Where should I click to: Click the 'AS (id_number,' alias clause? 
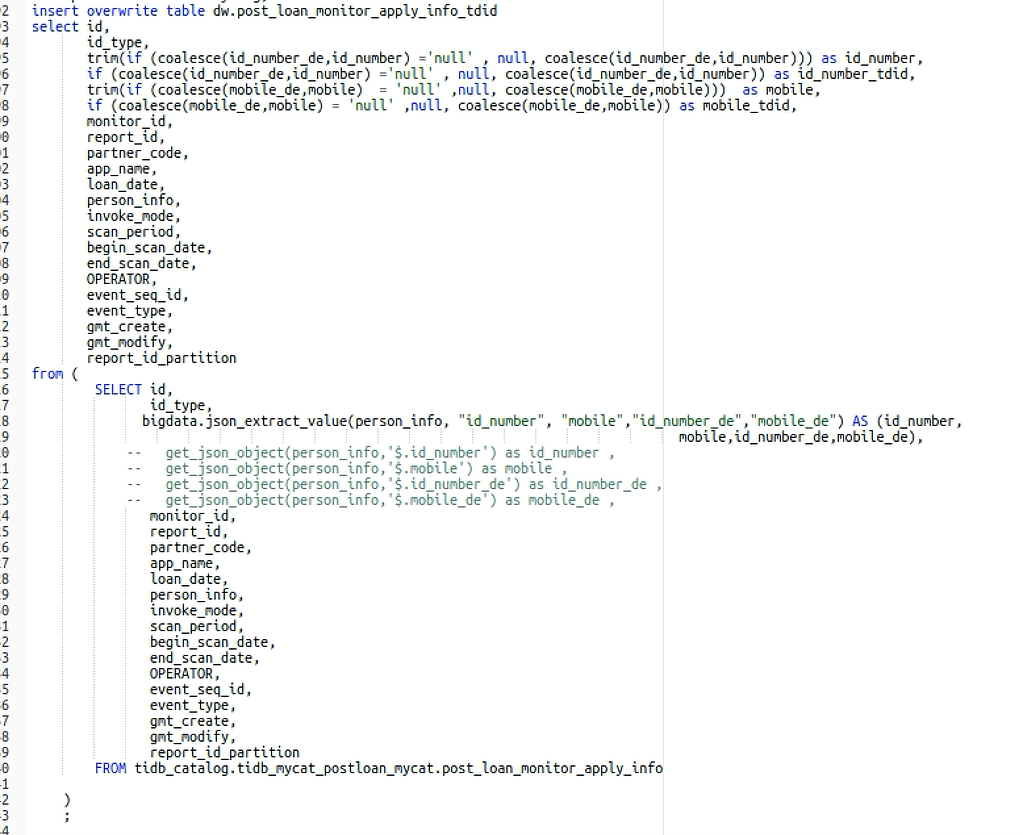tap(907, 421)
